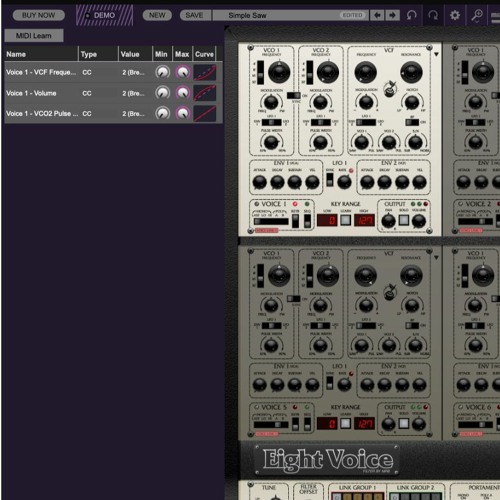Select the "Voice 1 - VCF Freque..." row
500x500 pixels.
pyautogui.click(x=113, y=72)
